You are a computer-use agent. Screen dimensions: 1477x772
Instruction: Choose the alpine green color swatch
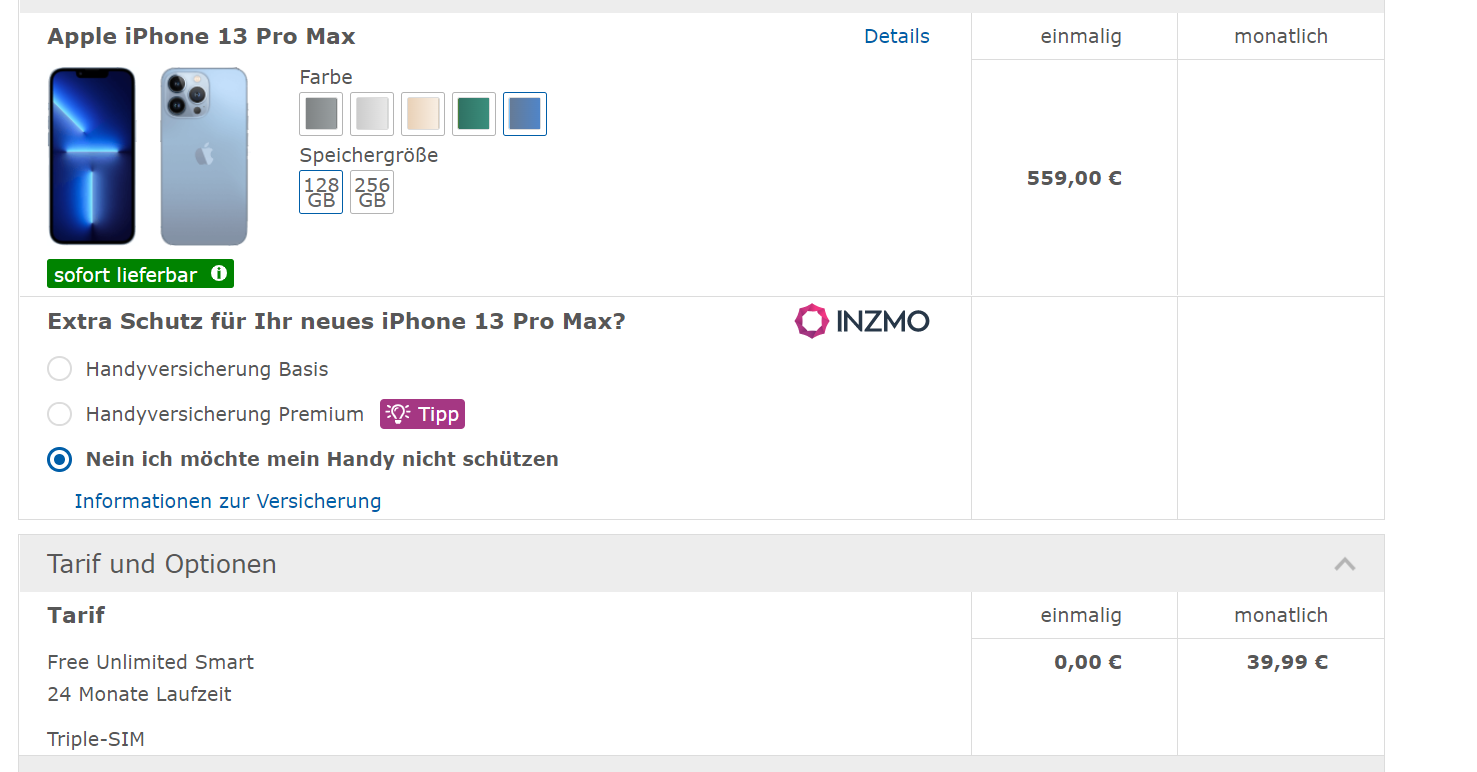click(474, 114)
